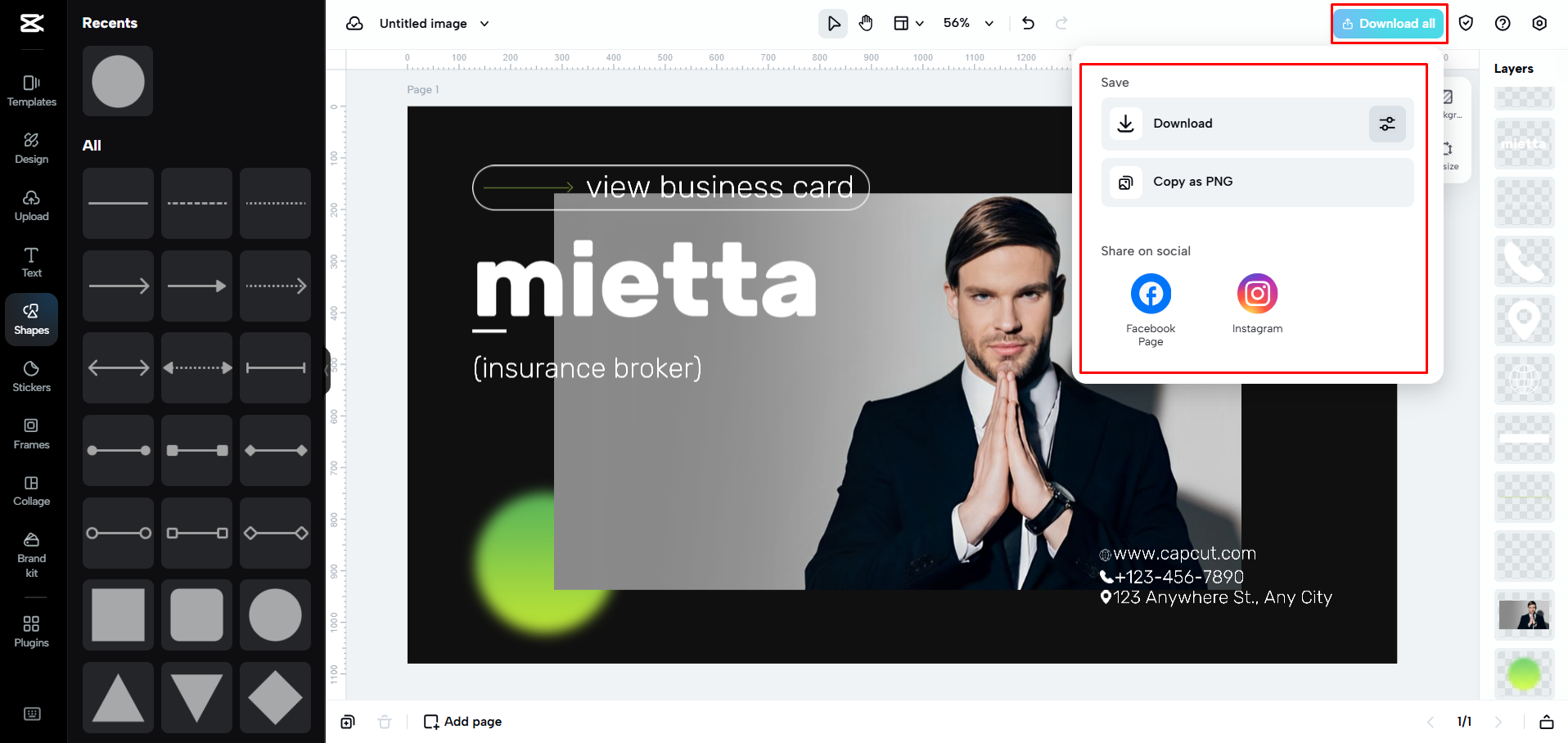Open the Untitled image title dropdown
1568x743 pixels.
(x=484, y=23)
